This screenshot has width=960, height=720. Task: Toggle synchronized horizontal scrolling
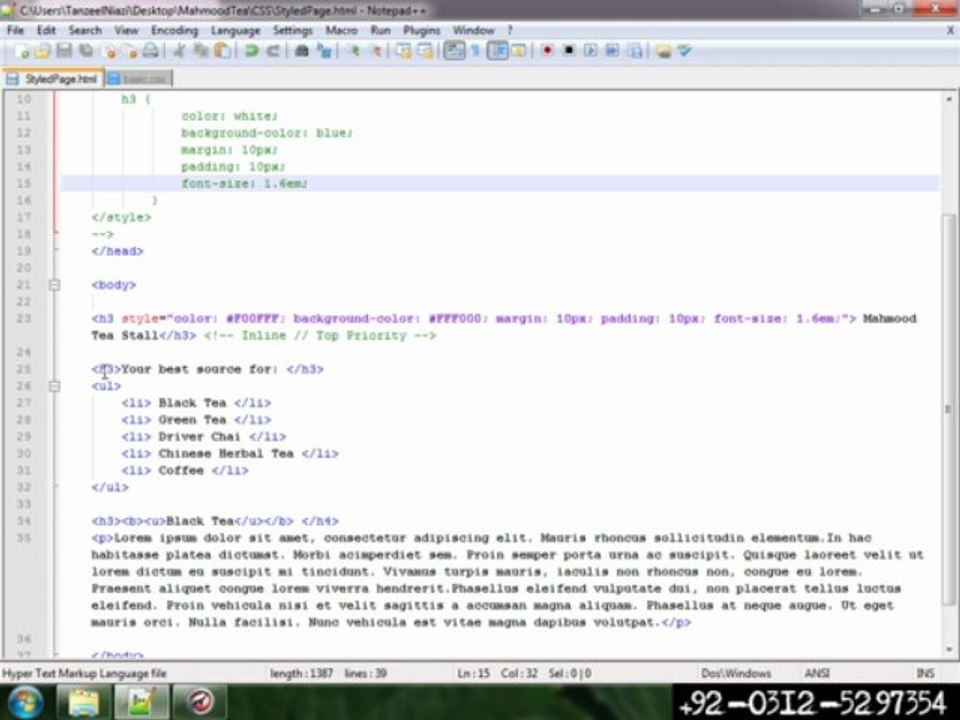(425, 51)
